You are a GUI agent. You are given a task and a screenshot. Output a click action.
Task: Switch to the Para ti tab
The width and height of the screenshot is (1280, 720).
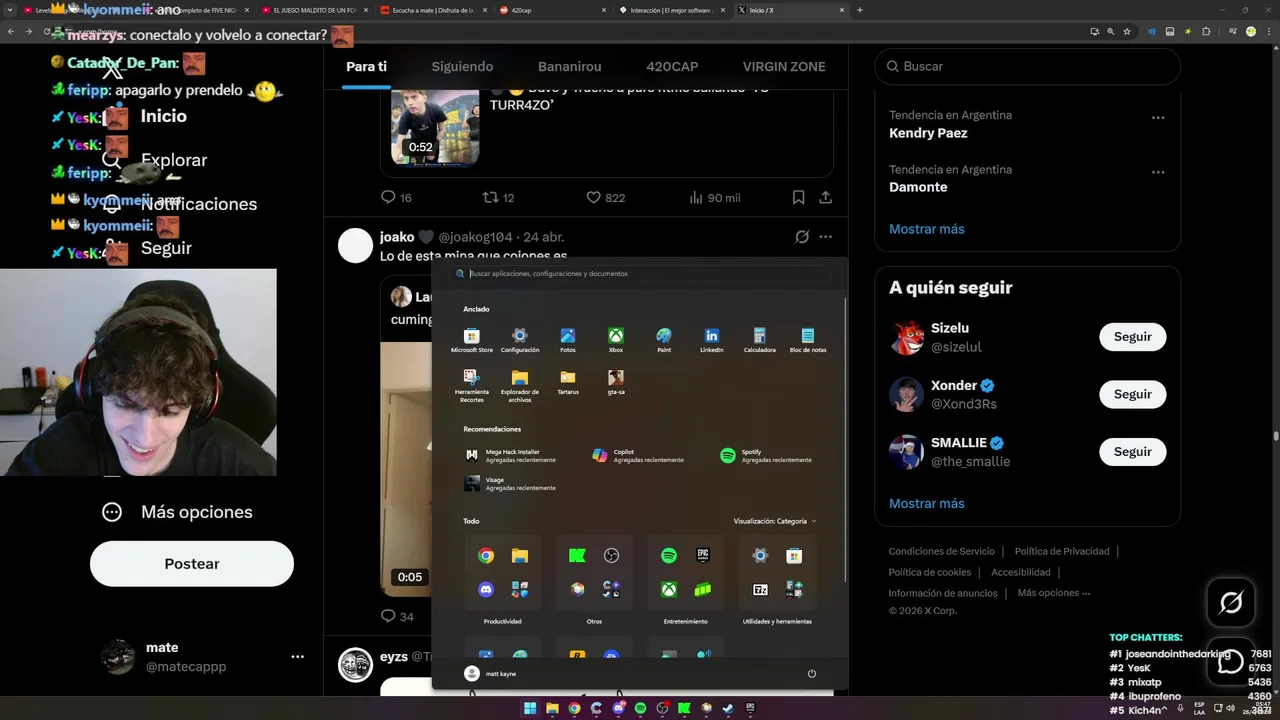[366, 66]
